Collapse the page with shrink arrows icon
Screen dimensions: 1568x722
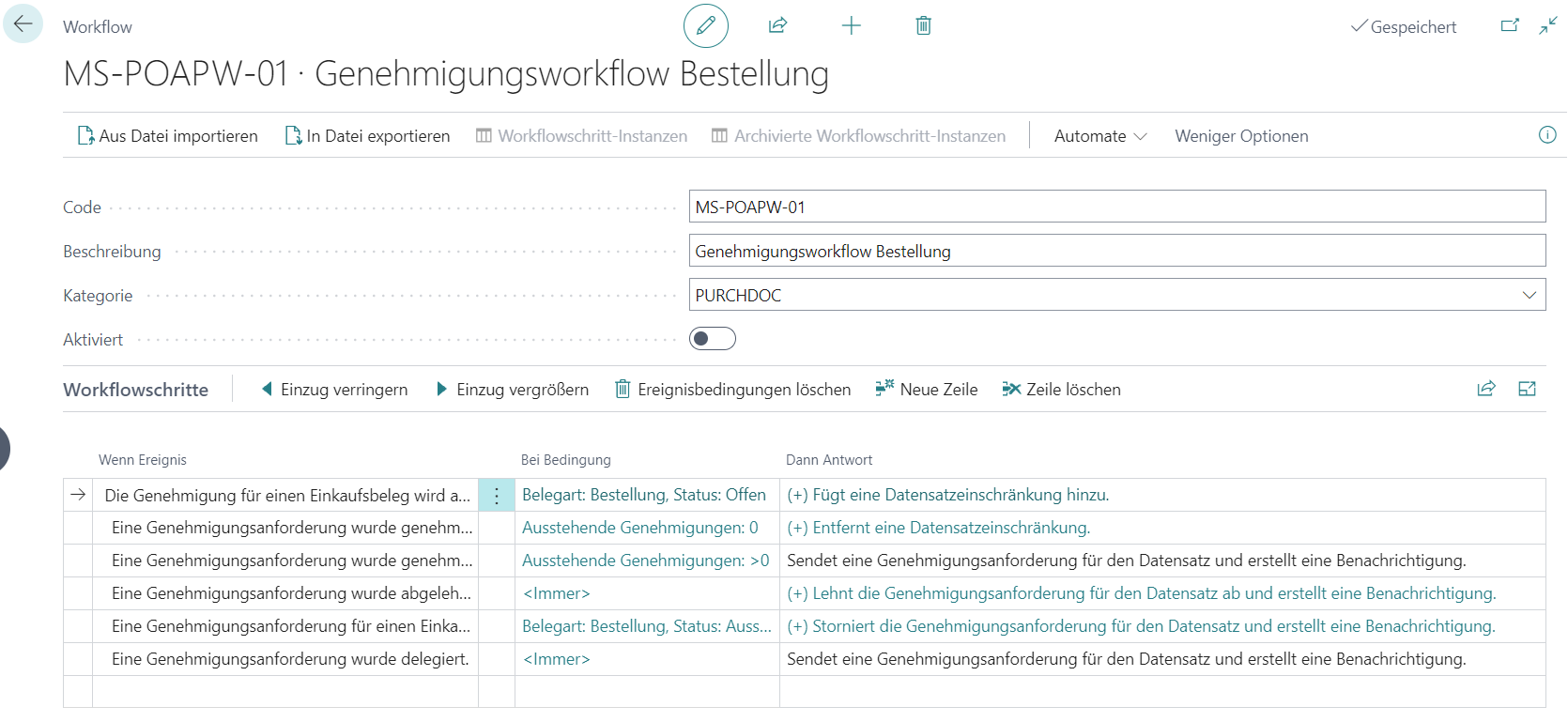click(1548, 25)
